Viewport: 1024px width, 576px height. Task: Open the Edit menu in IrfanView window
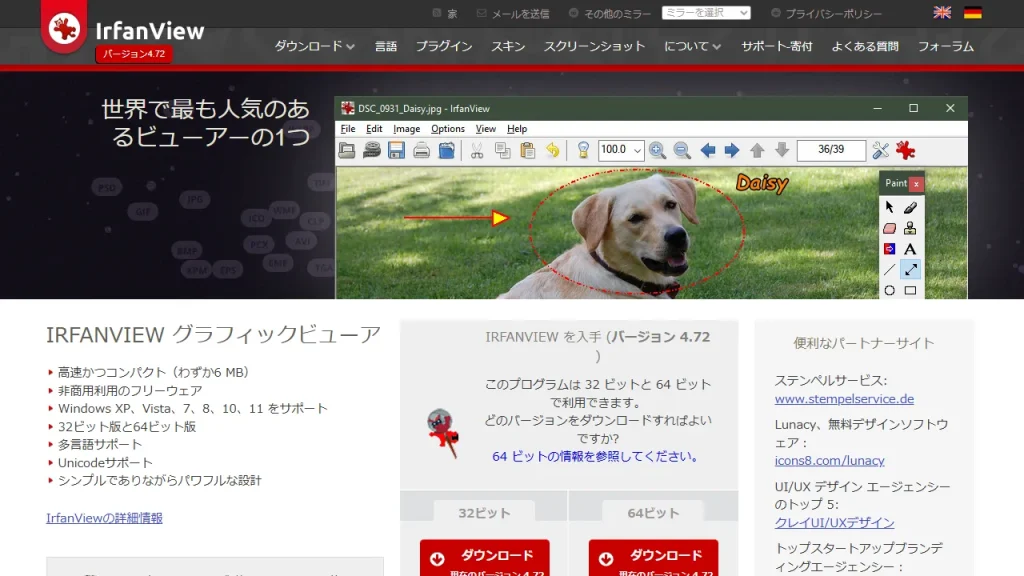click(374, 129)
